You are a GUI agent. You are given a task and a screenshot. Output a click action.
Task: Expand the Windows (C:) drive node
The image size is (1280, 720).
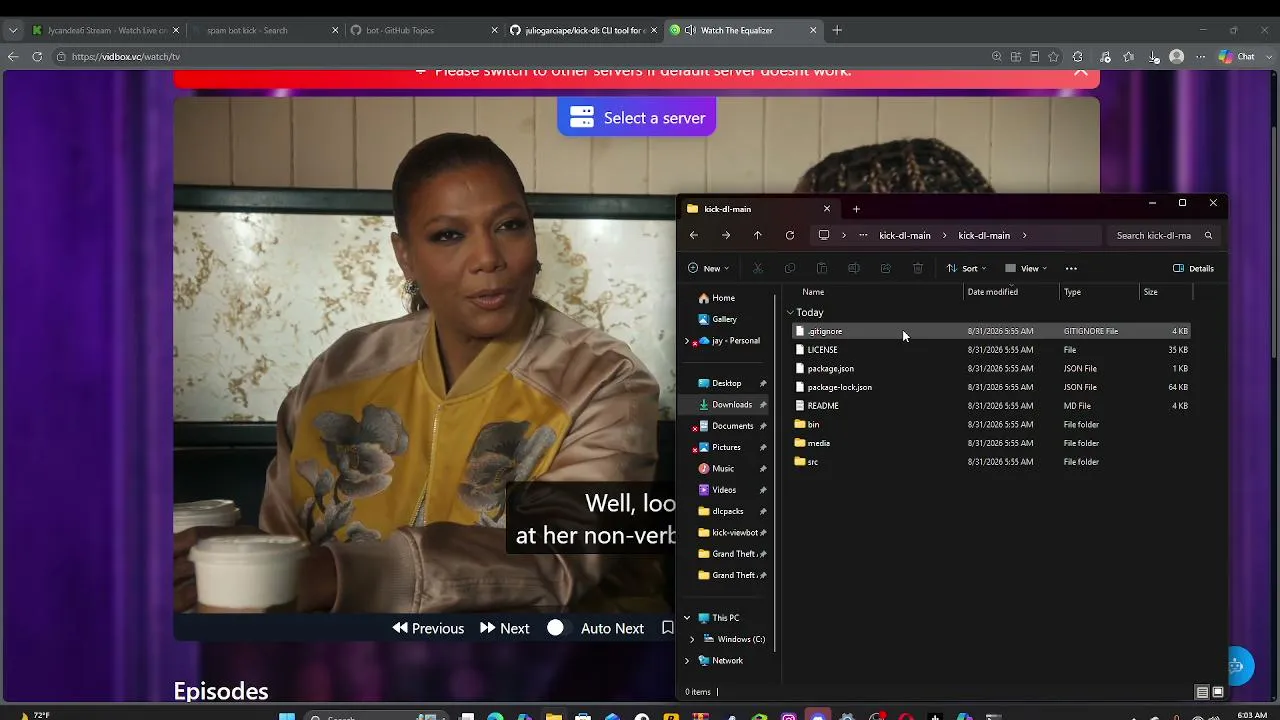(692, 639)
